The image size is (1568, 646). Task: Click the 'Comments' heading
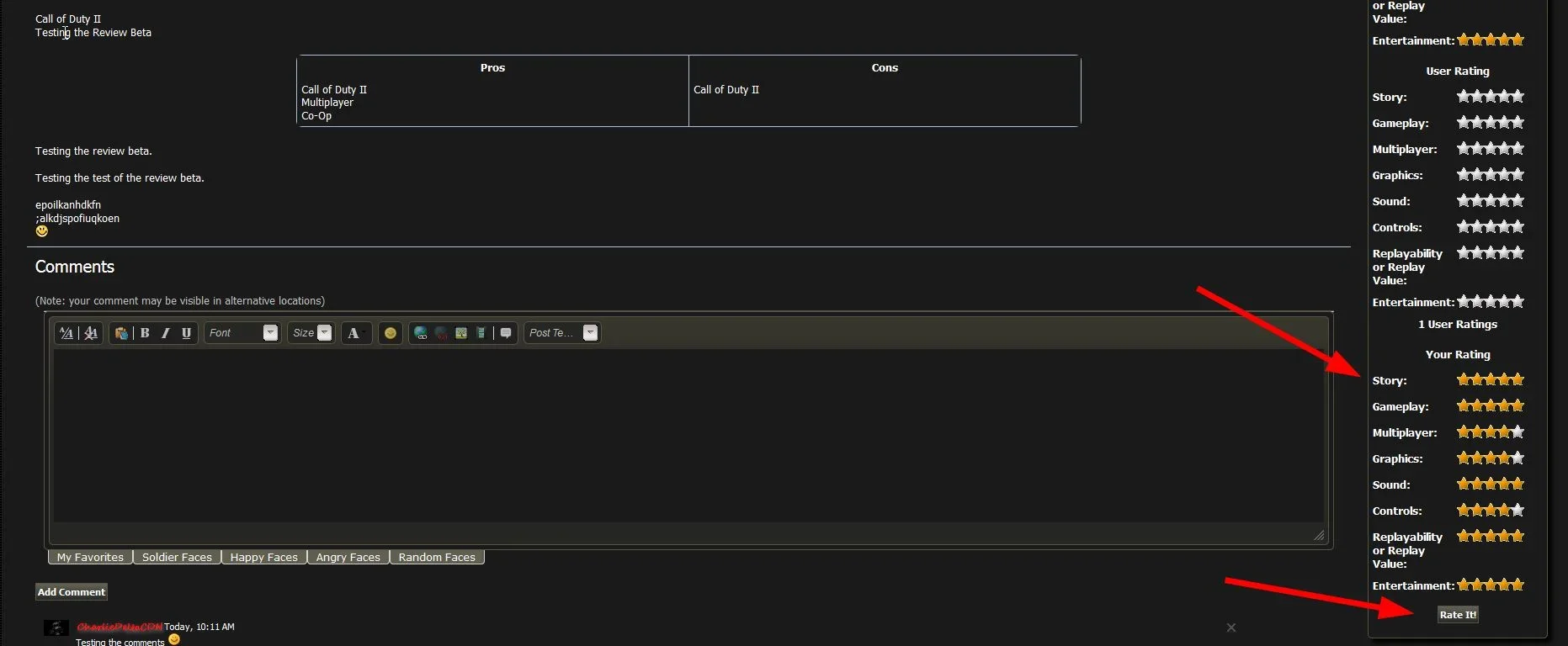click(x=75, y=267)
